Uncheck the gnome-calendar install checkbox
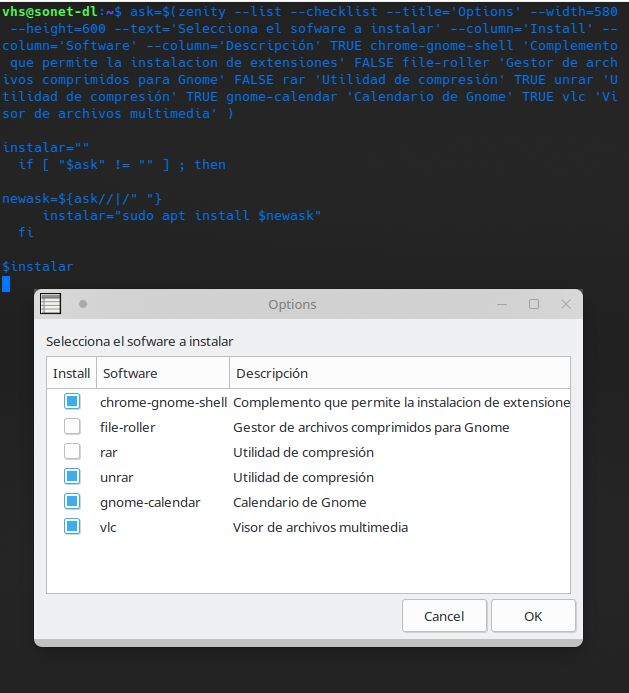The image size is (629, 693). coord(72,502)
